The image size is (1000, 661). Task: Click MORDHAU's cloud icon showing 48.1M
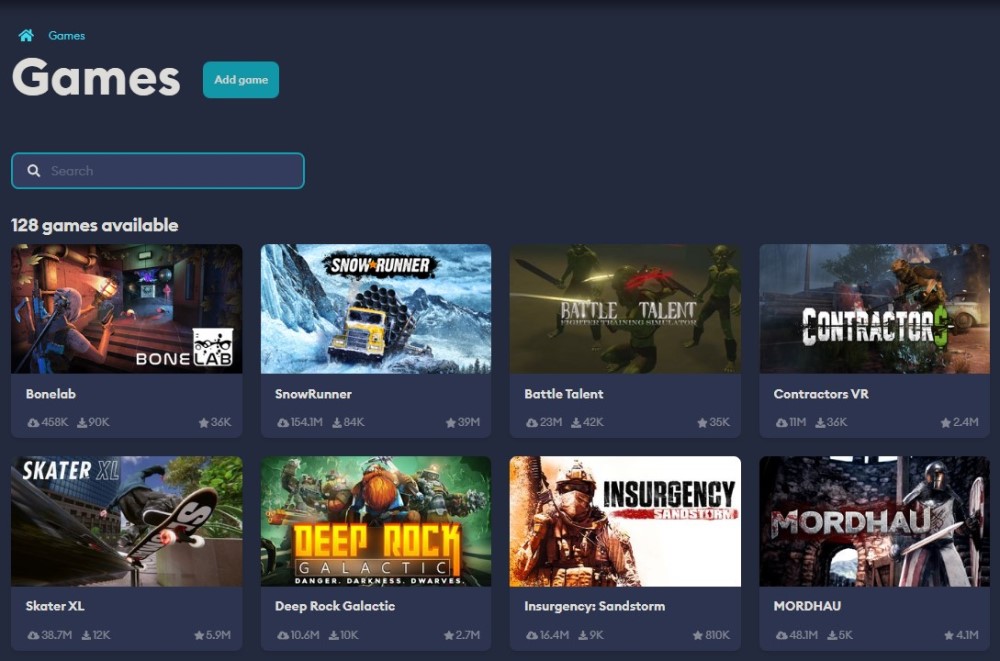(x=782, y=635)
